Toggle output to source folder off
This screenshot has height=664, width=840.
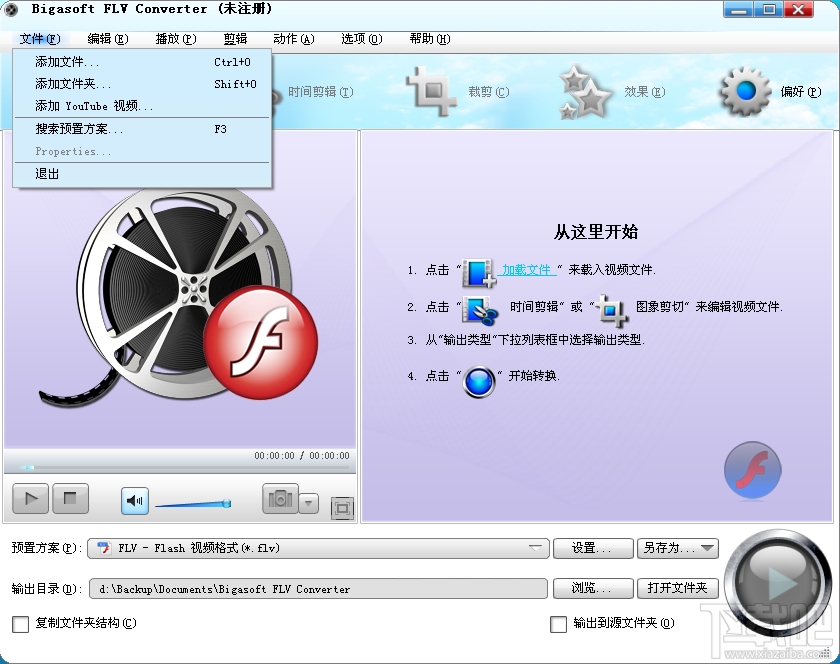click(558, 623)
